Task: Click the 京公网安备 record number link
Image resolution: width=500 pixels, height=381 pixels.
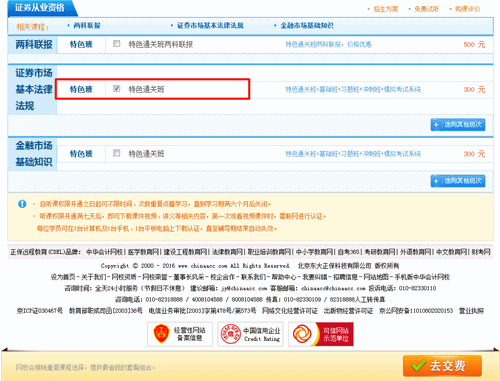Action: pyautogui.click(x=416, y=311)
